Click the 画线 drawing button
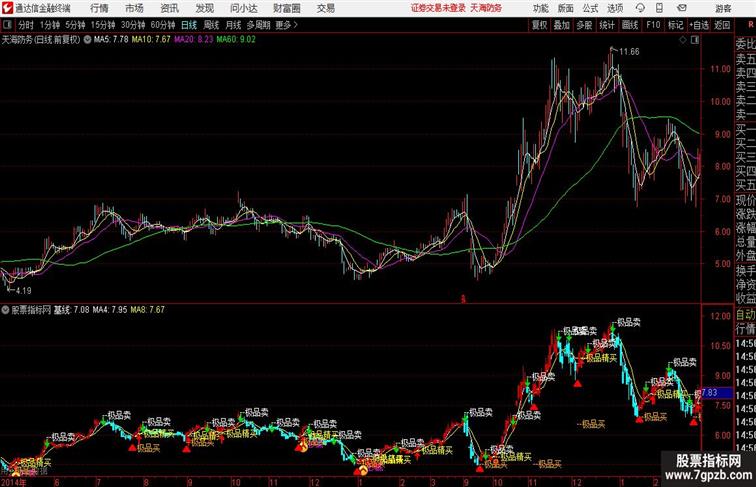This screenshot has height=487, width=756. tap(630, 25)
